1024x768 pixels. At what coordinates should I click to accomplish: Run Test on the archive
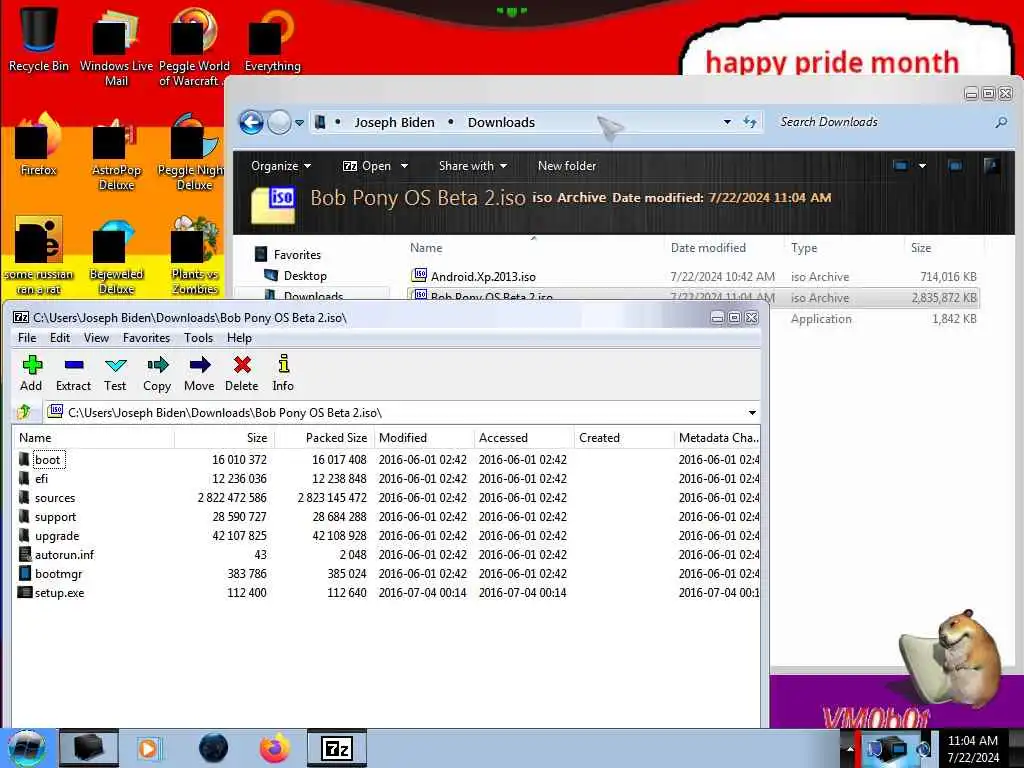click(x=115, y=373)
